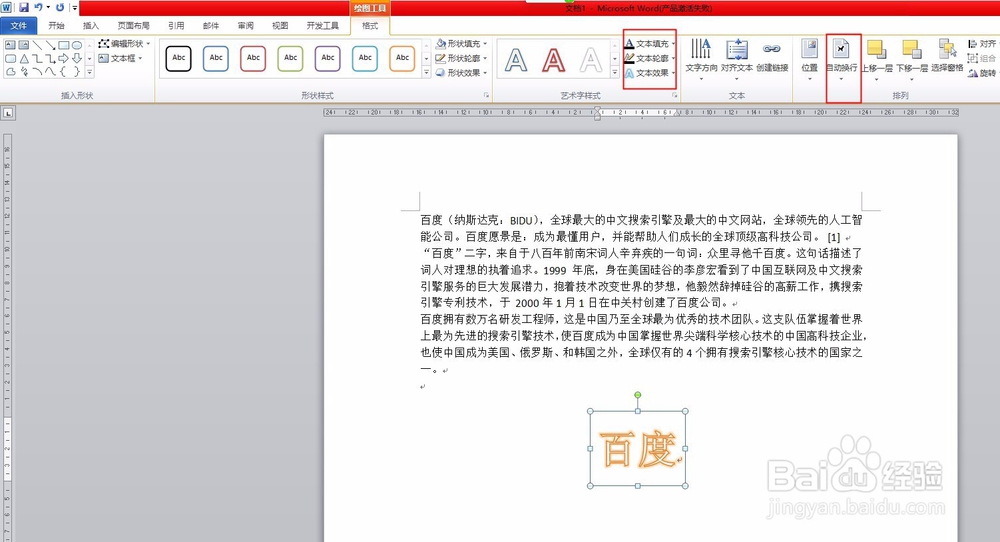Open the 文件 (File) tab
This screenshot has height=542, width=1000.
(x=18, y=26)
